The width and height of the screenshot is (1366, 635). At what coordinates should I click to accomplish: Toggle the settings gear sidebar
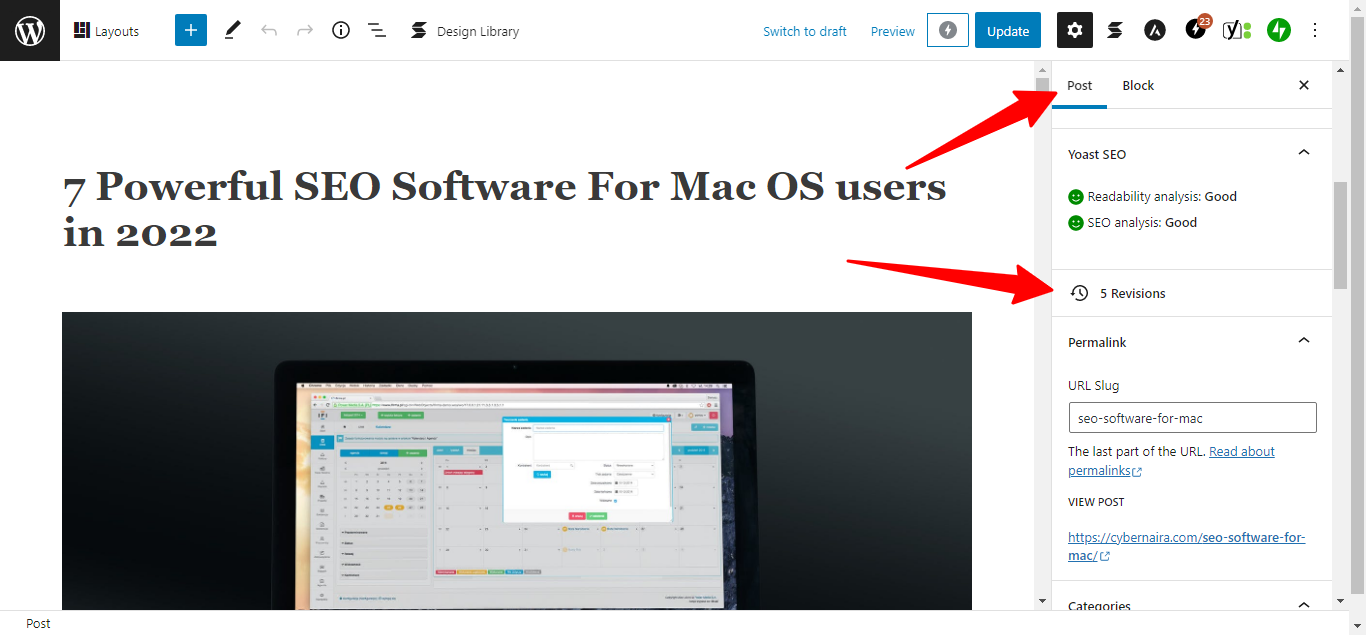point(1075,30)
